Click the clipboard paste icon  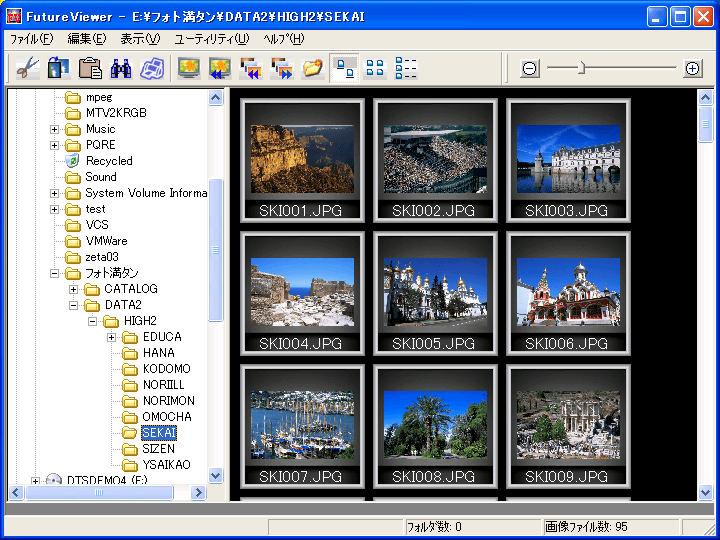(90, 68)
